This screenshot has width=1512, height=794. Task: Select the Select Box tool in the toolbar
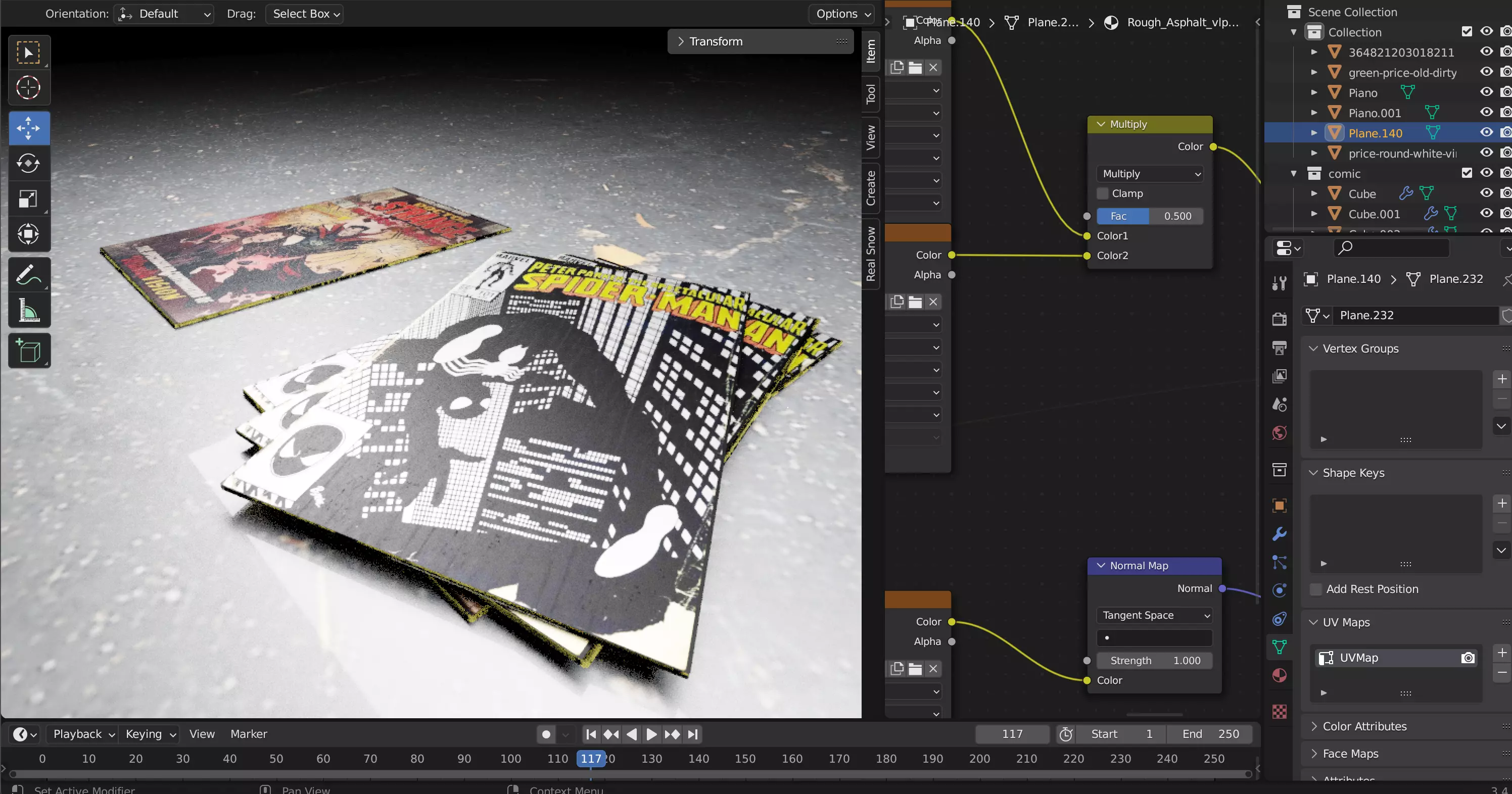(29, 53)
